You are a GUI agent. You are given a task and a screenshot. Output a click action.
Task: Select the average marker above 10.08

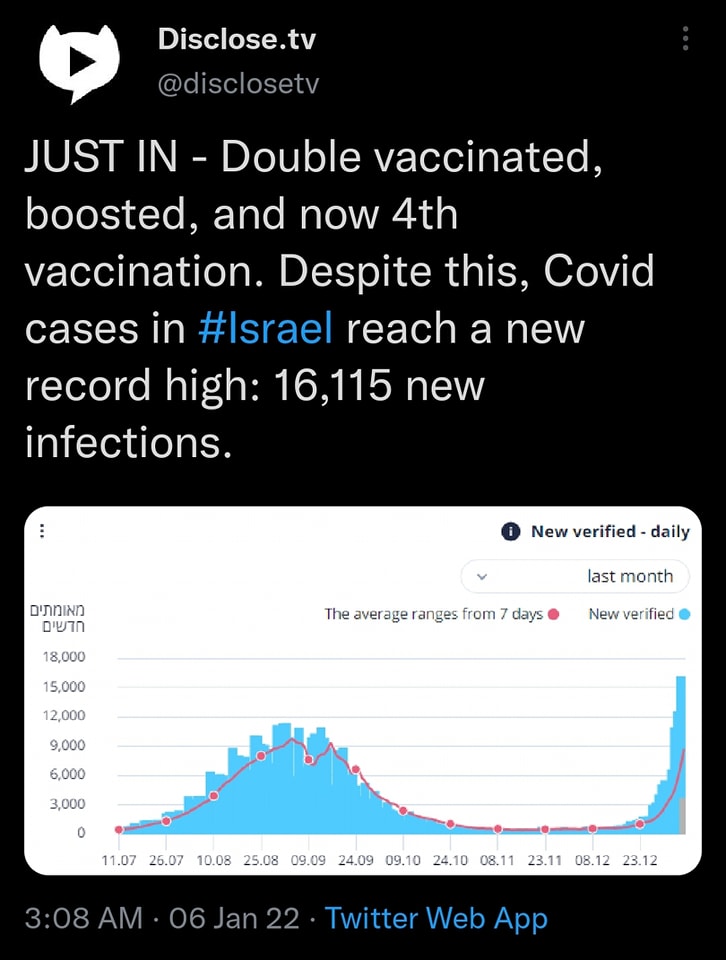pyautogui.click(x=214, y=796)
